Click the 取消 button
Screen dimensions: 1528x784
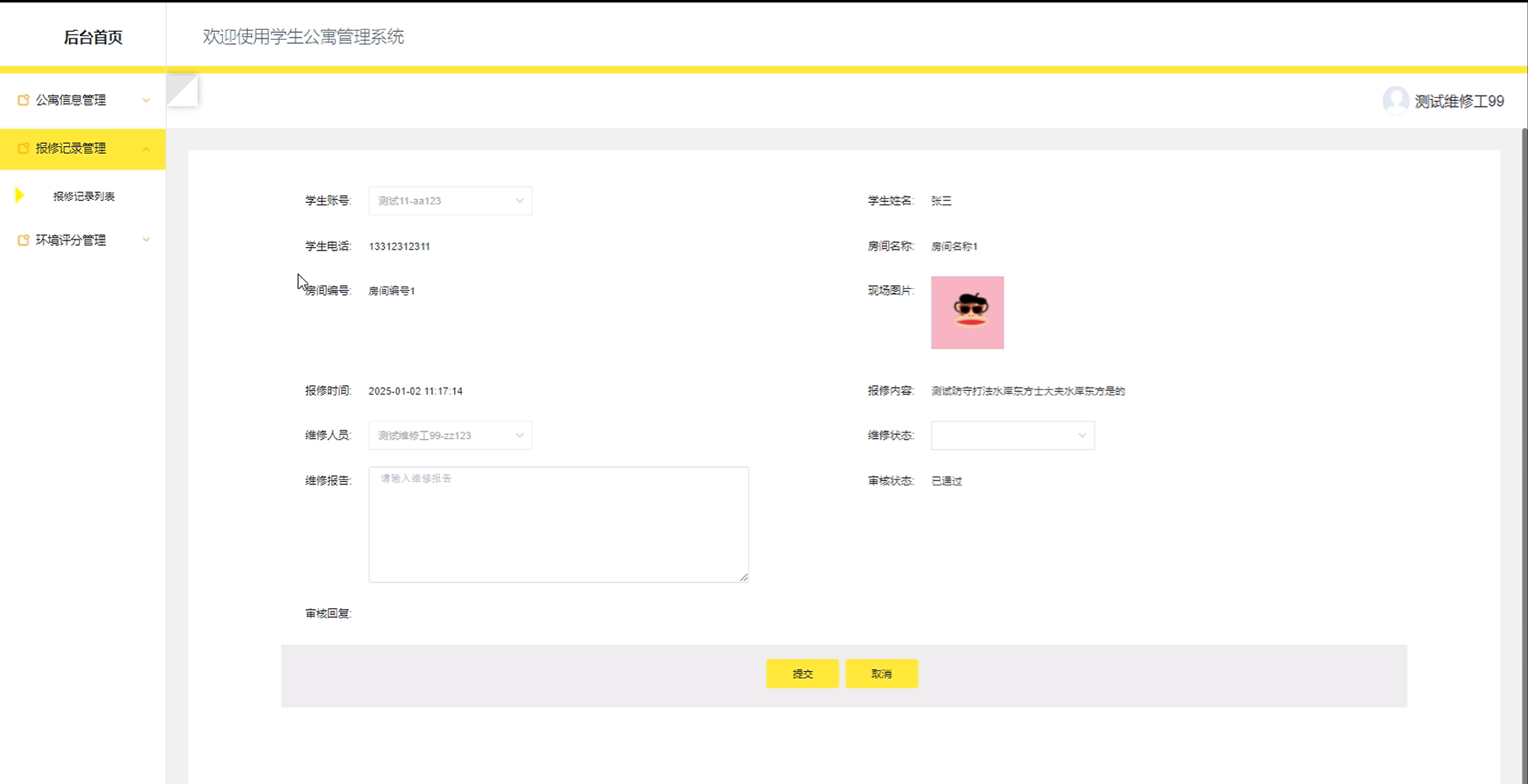(x=881, y=674)
